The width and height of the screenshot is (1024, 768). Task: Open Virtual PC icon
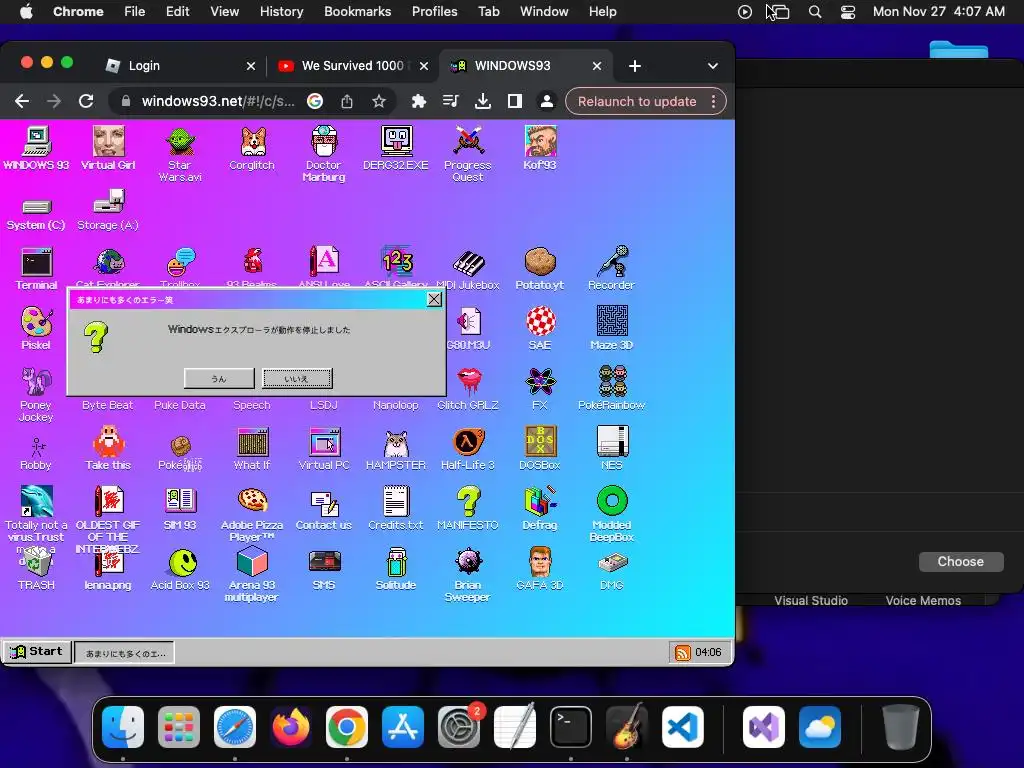click(x=324, y=449)
